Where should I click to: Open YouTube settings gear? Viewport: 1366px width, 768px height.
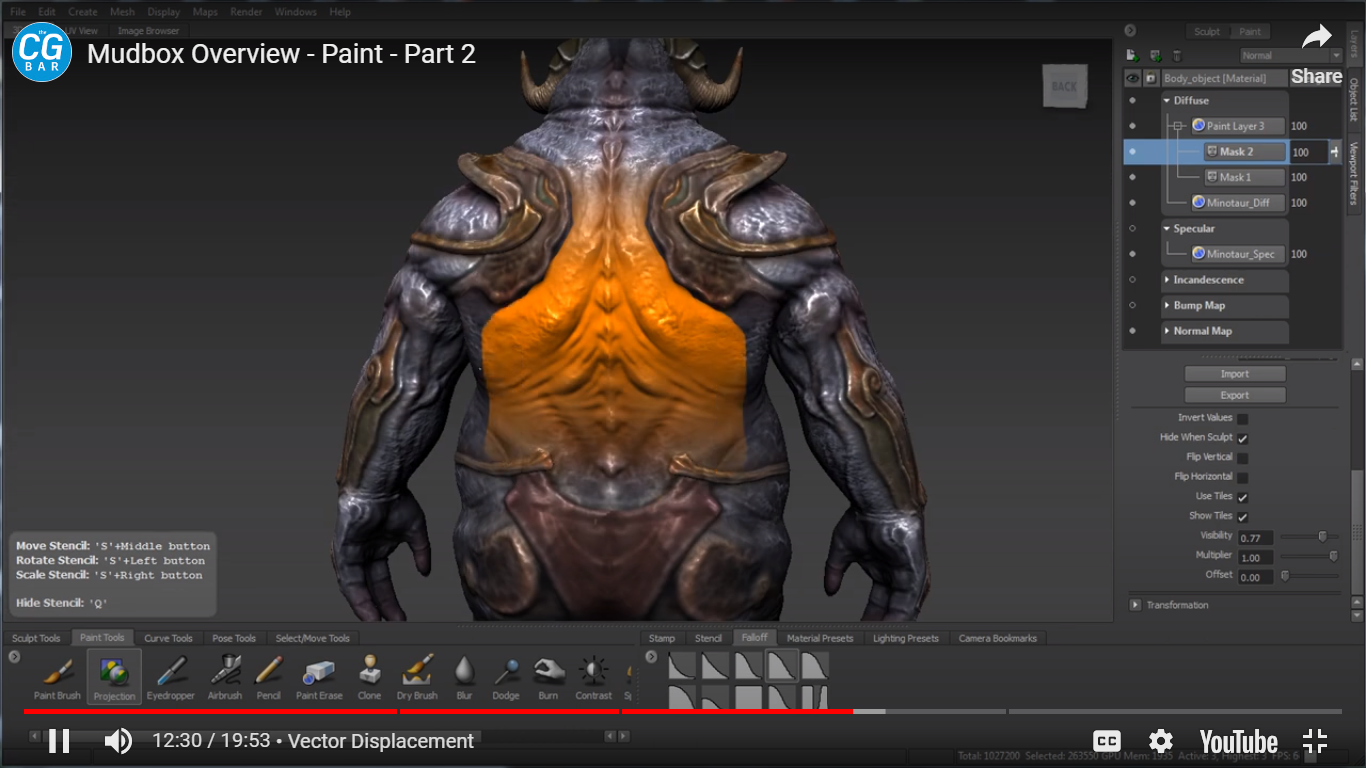coord(1160,741)
